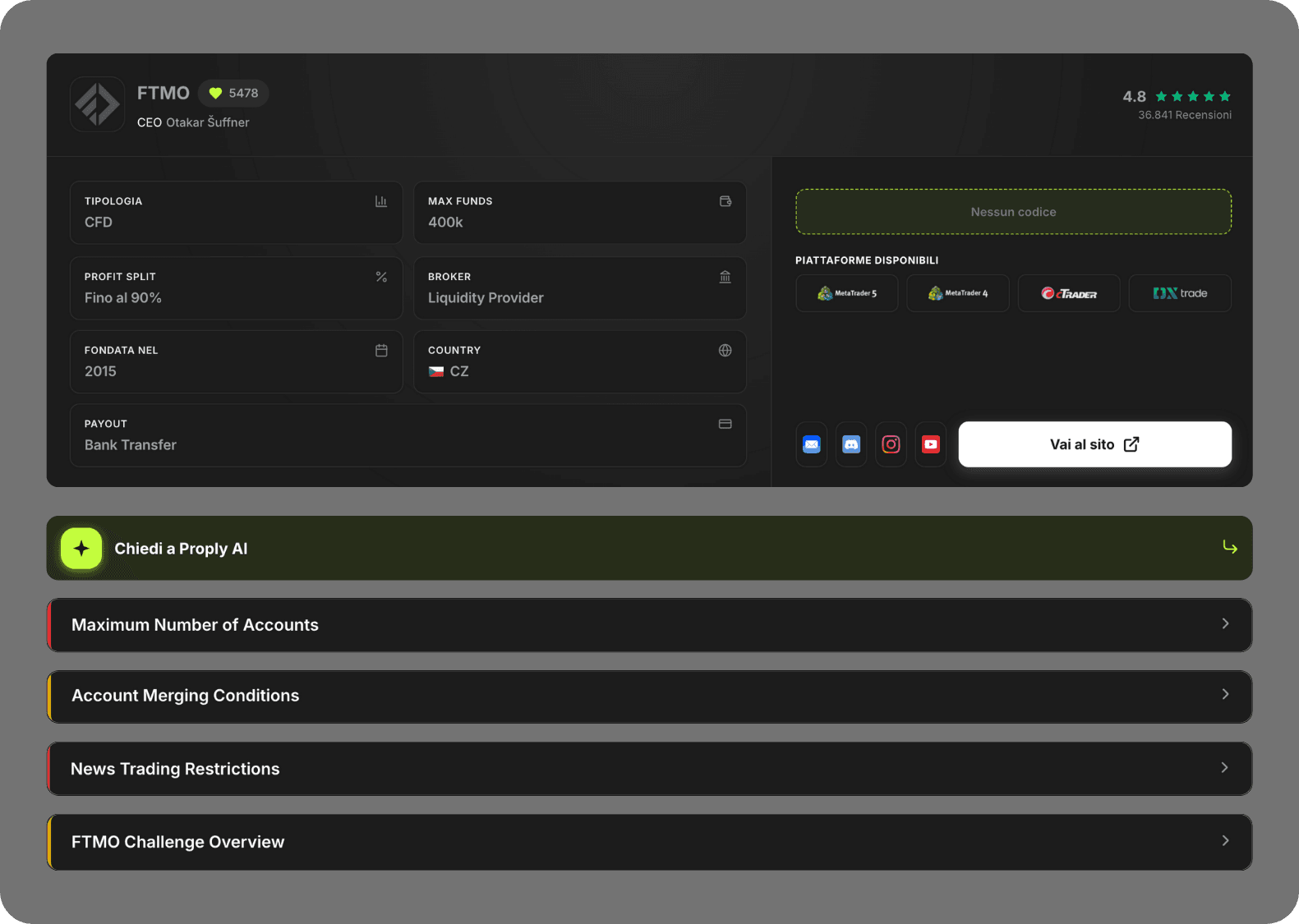Open the YouTube link icon
The image size is (1299, 924).
coord(931,444)
